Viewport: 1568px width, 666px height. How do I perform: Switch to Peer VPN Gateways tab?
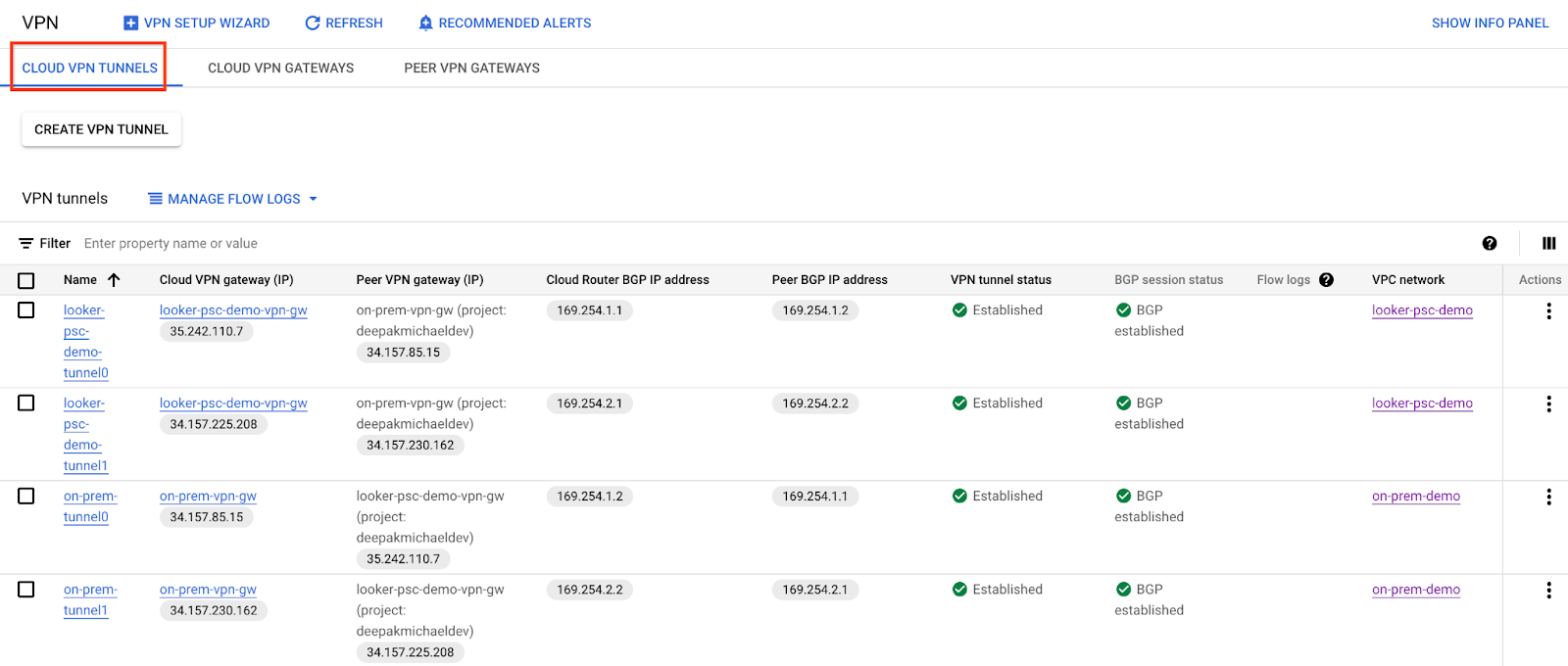471,68
